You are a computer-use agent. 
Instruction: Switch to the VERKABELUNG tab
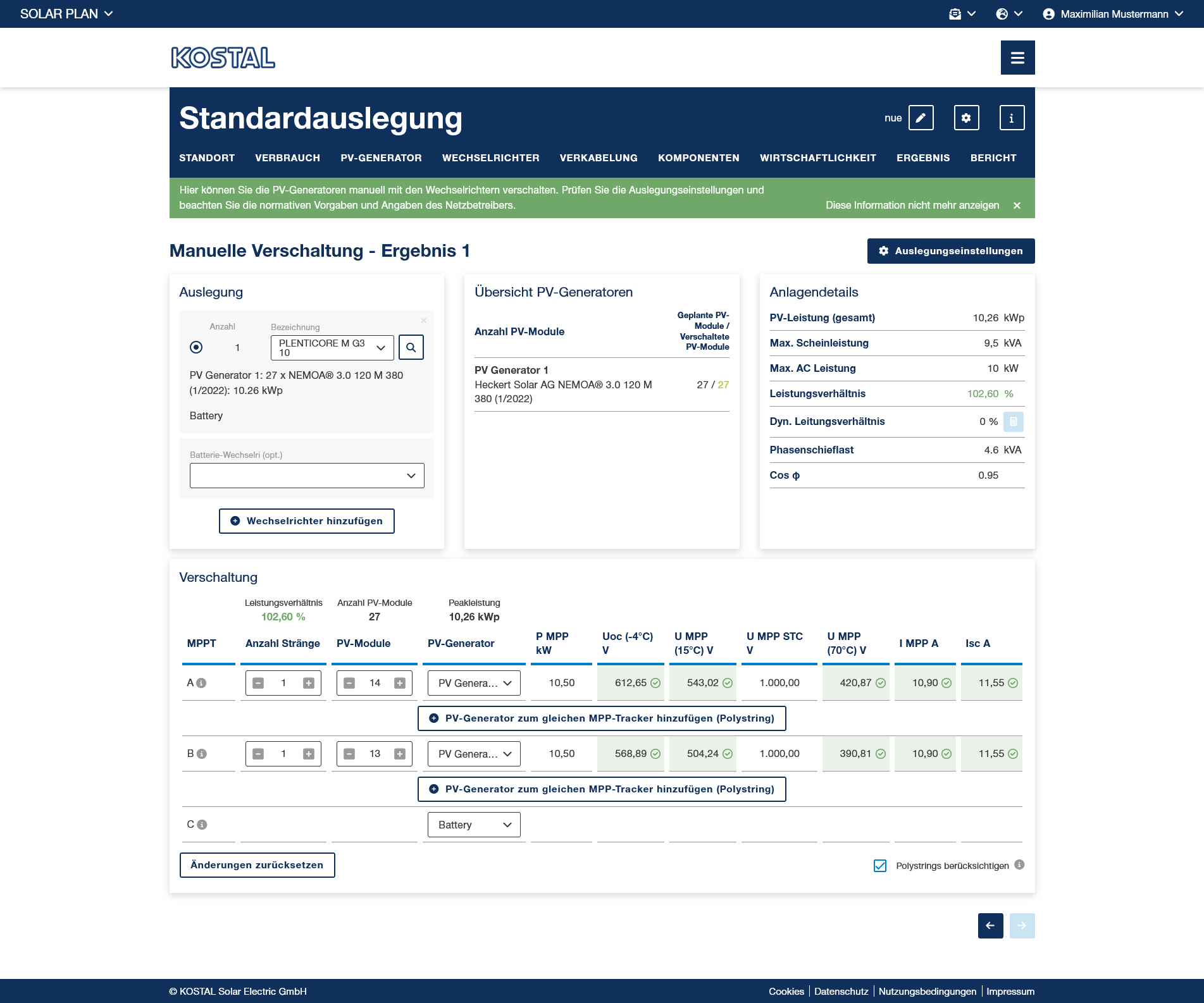(599, 158)
